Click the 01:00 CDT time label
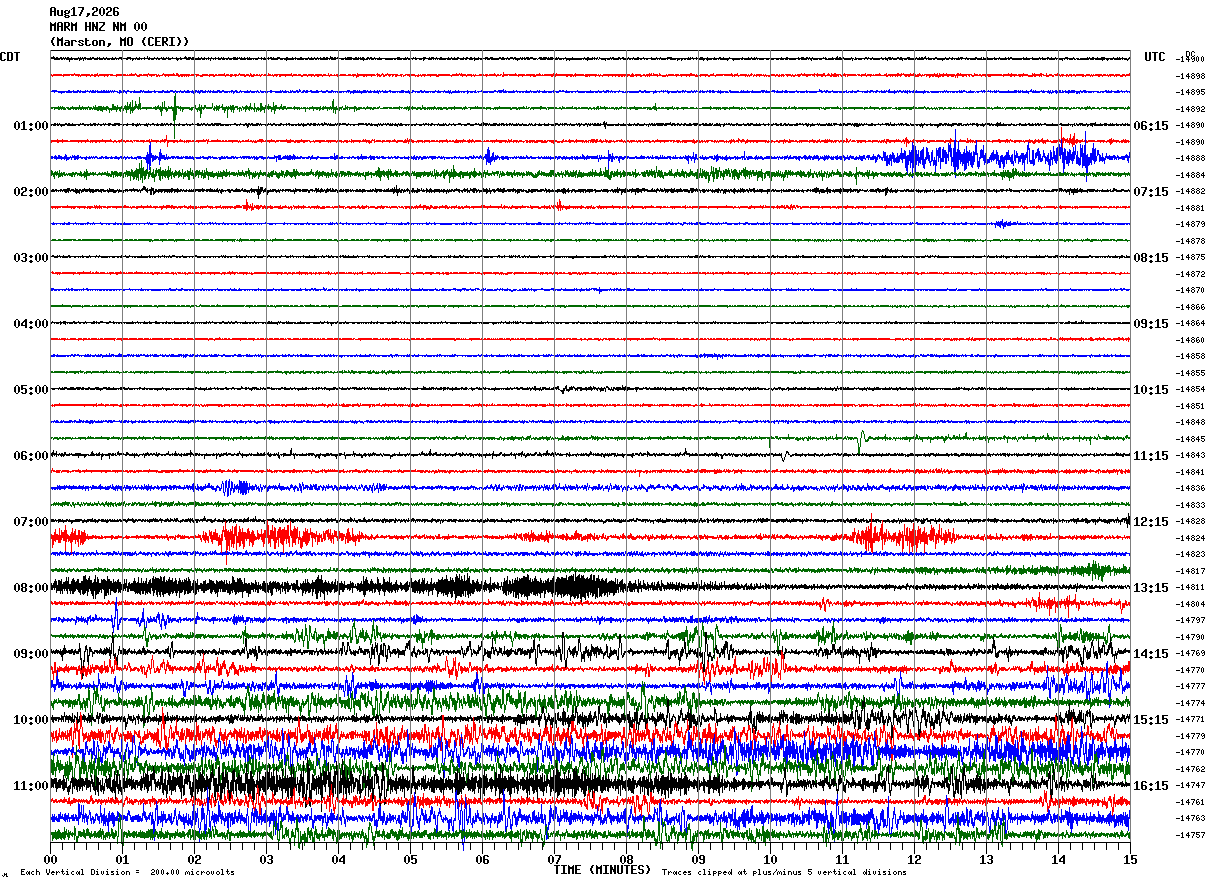The height and width of the screenshot is (886, 1210). coord(30,126)
